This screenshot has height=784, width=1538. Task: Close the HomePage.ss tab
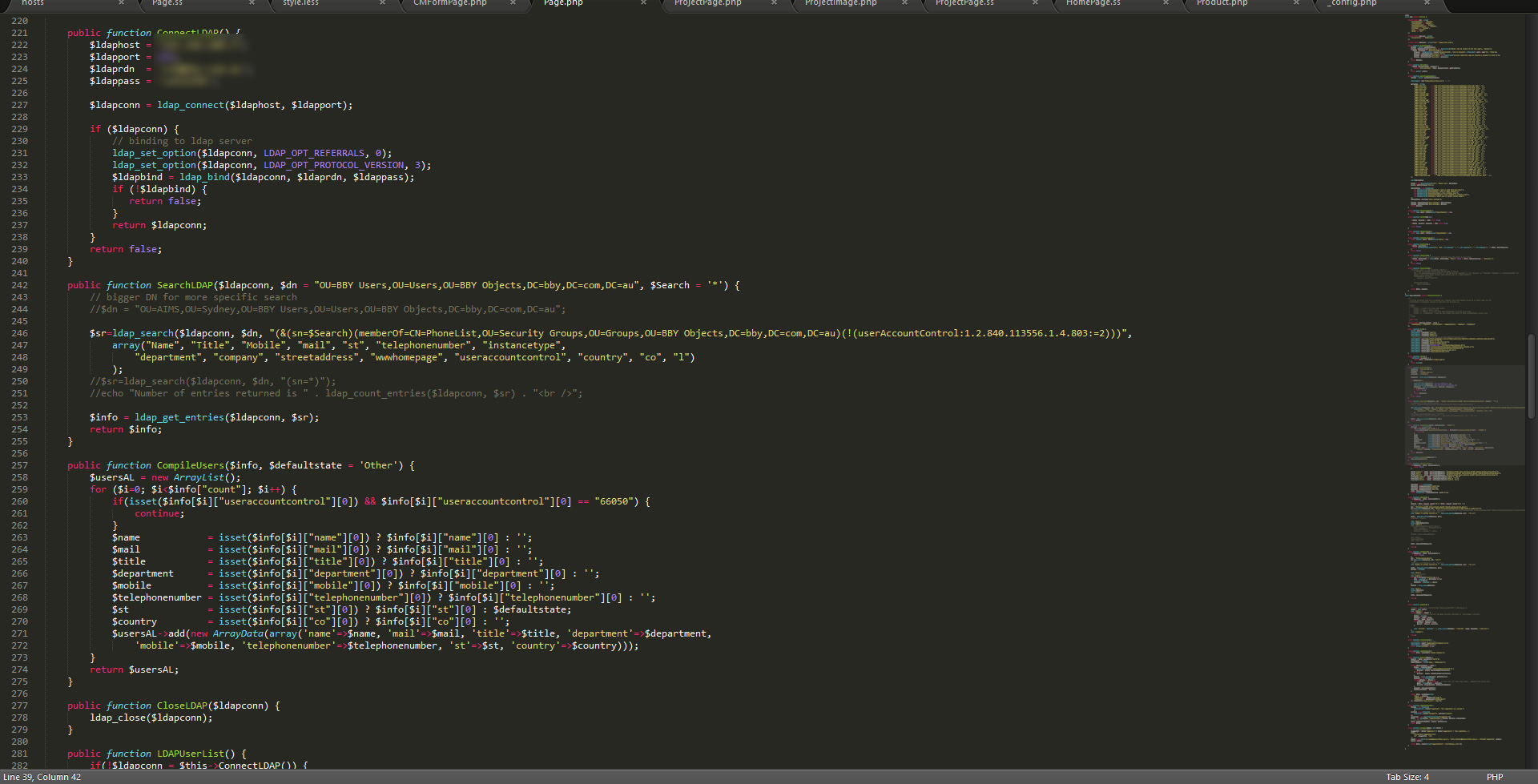[1166, 3]
